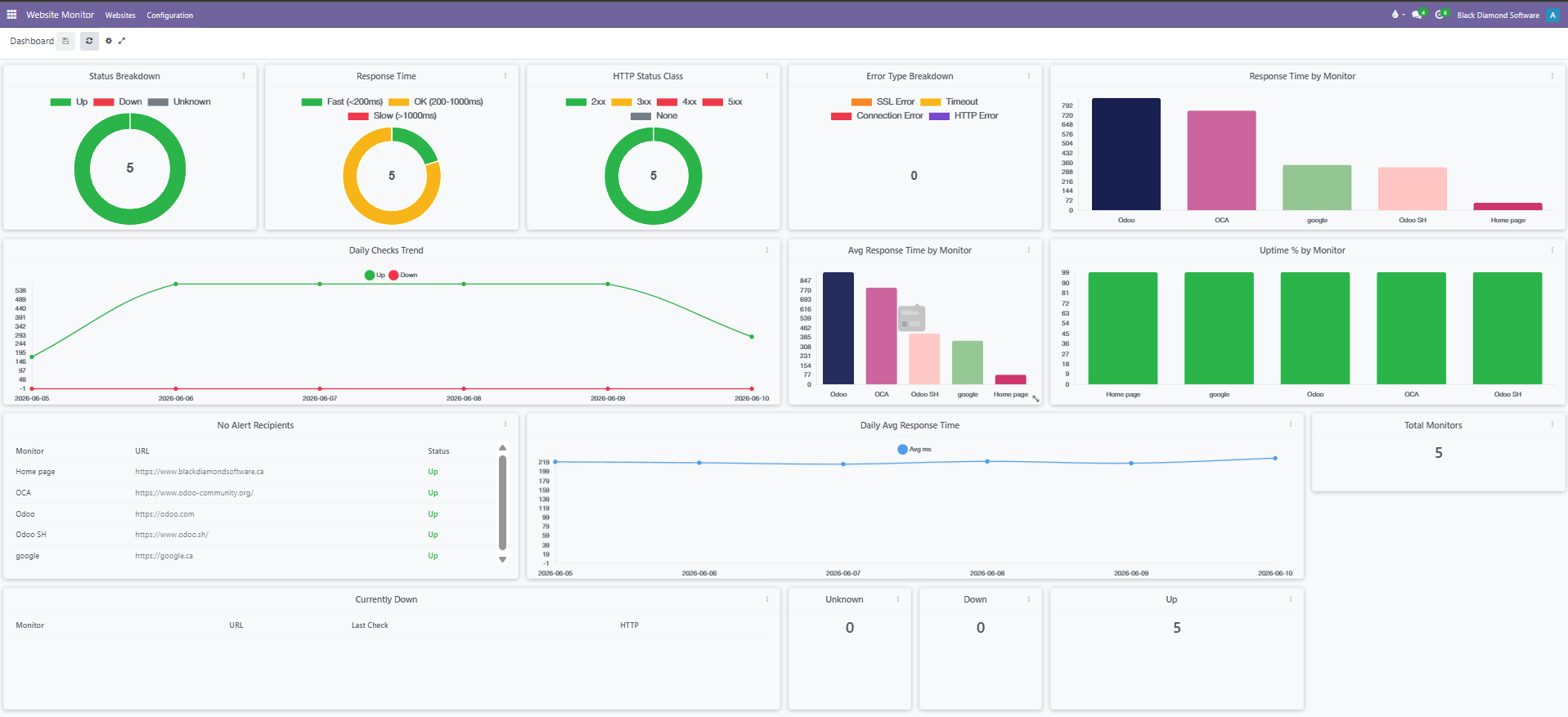Toggle OK (200-1000ms) legend series
The height and width of the screenshot is (717, 1568).
coord(436,102)
